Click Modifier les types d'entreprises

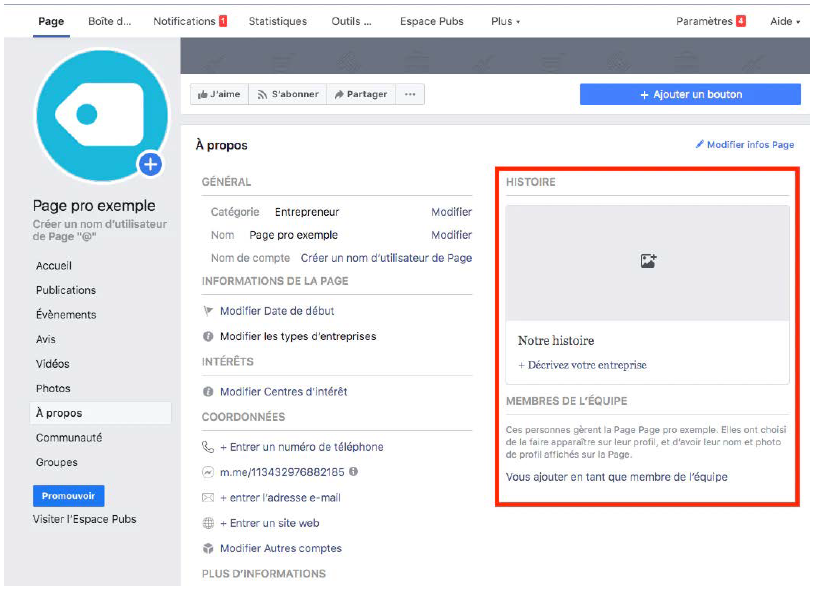pos(298,336)
